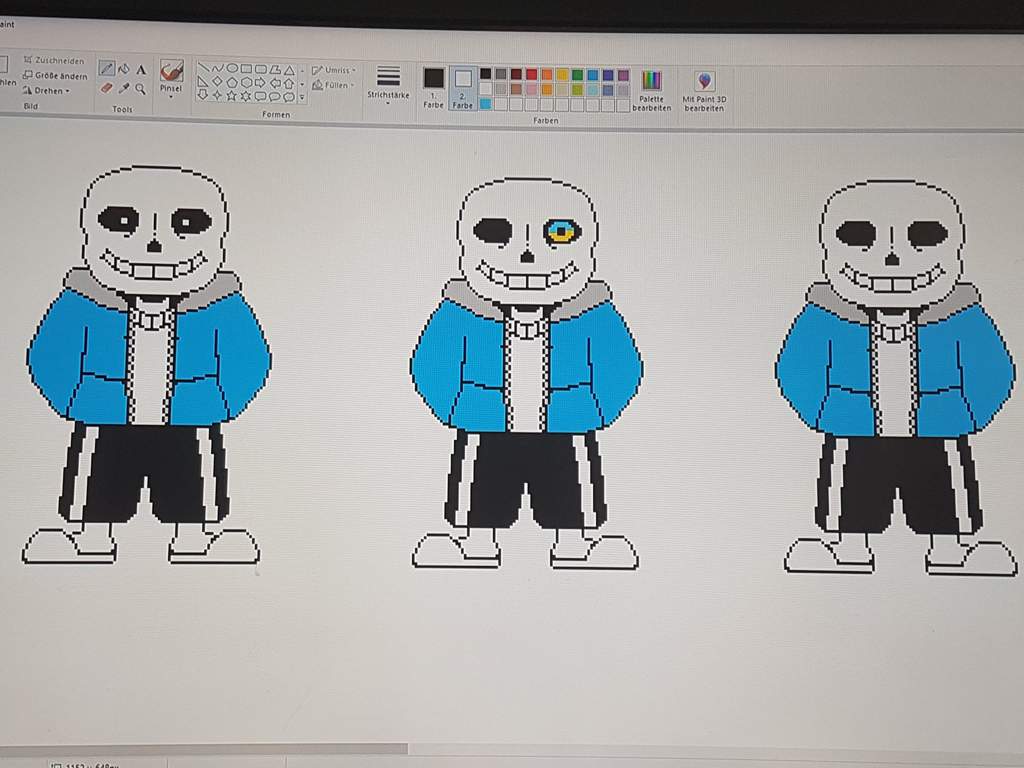
Task: Select the Fill with color bucket tool
Action: tap(124, 69)
